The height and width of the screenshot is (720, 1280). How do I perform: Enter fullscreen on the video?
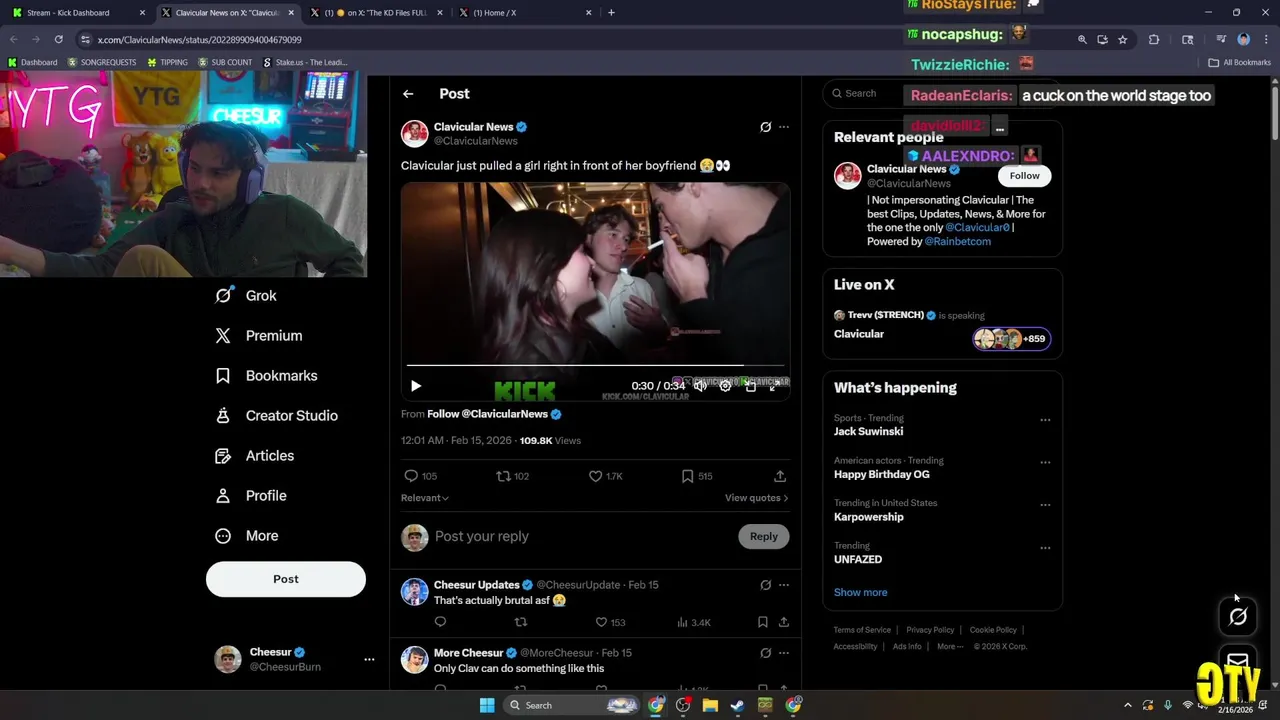point(775,386)
